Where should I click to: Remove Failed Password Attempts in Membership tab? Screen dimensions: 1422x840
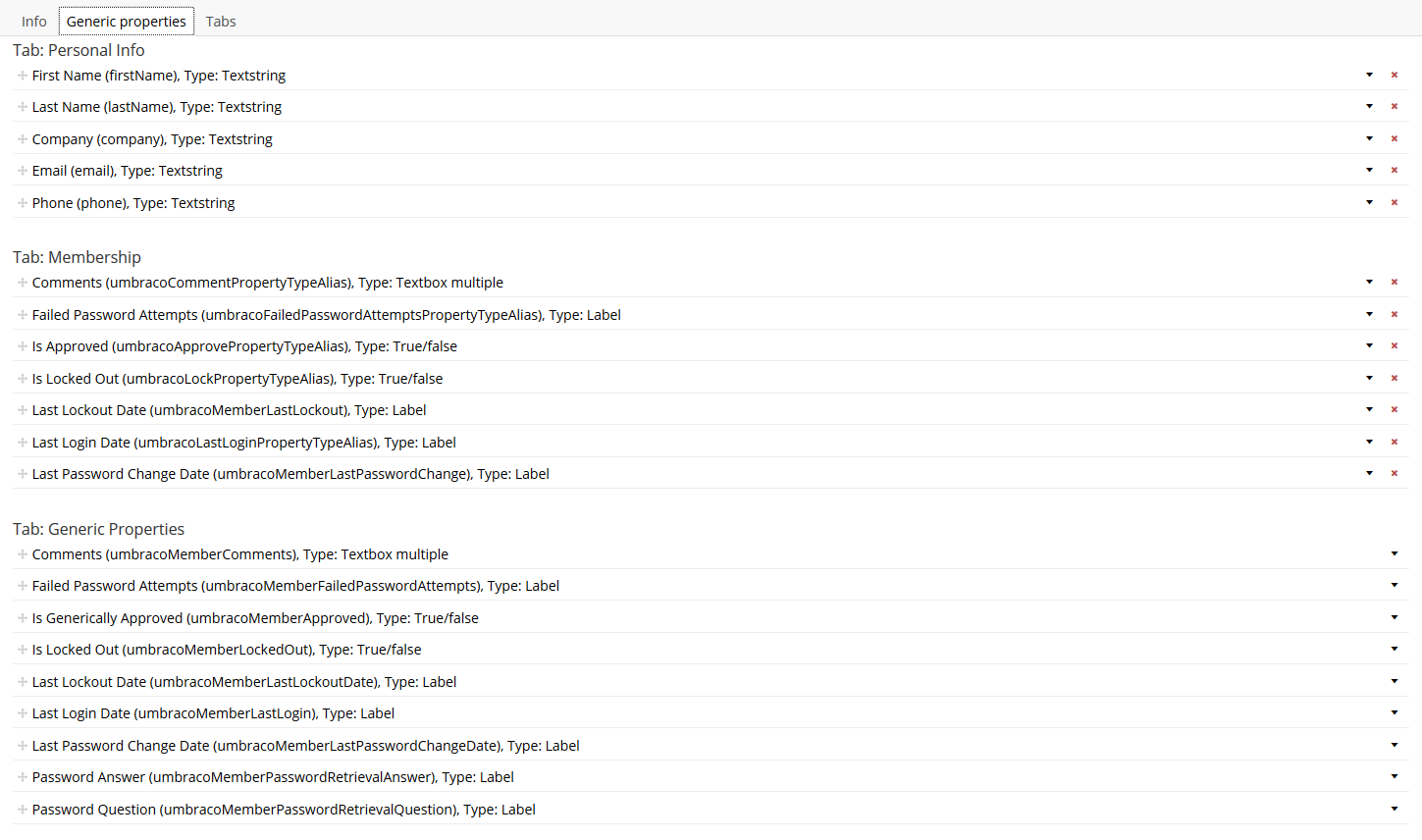[1394, 314]
